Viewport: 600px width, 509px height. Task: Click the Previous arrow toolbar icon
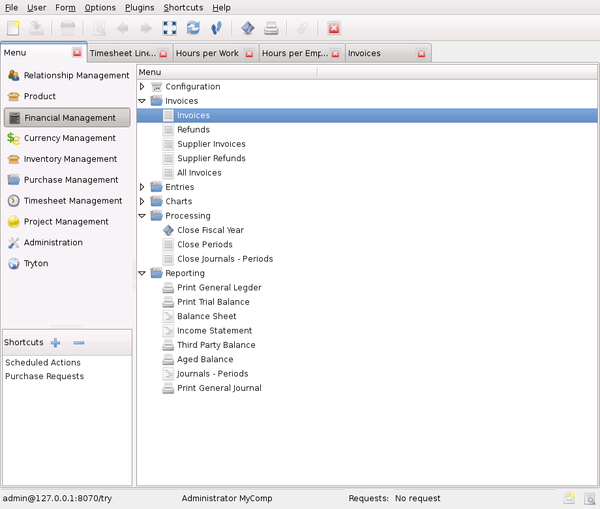pos(122,28)
